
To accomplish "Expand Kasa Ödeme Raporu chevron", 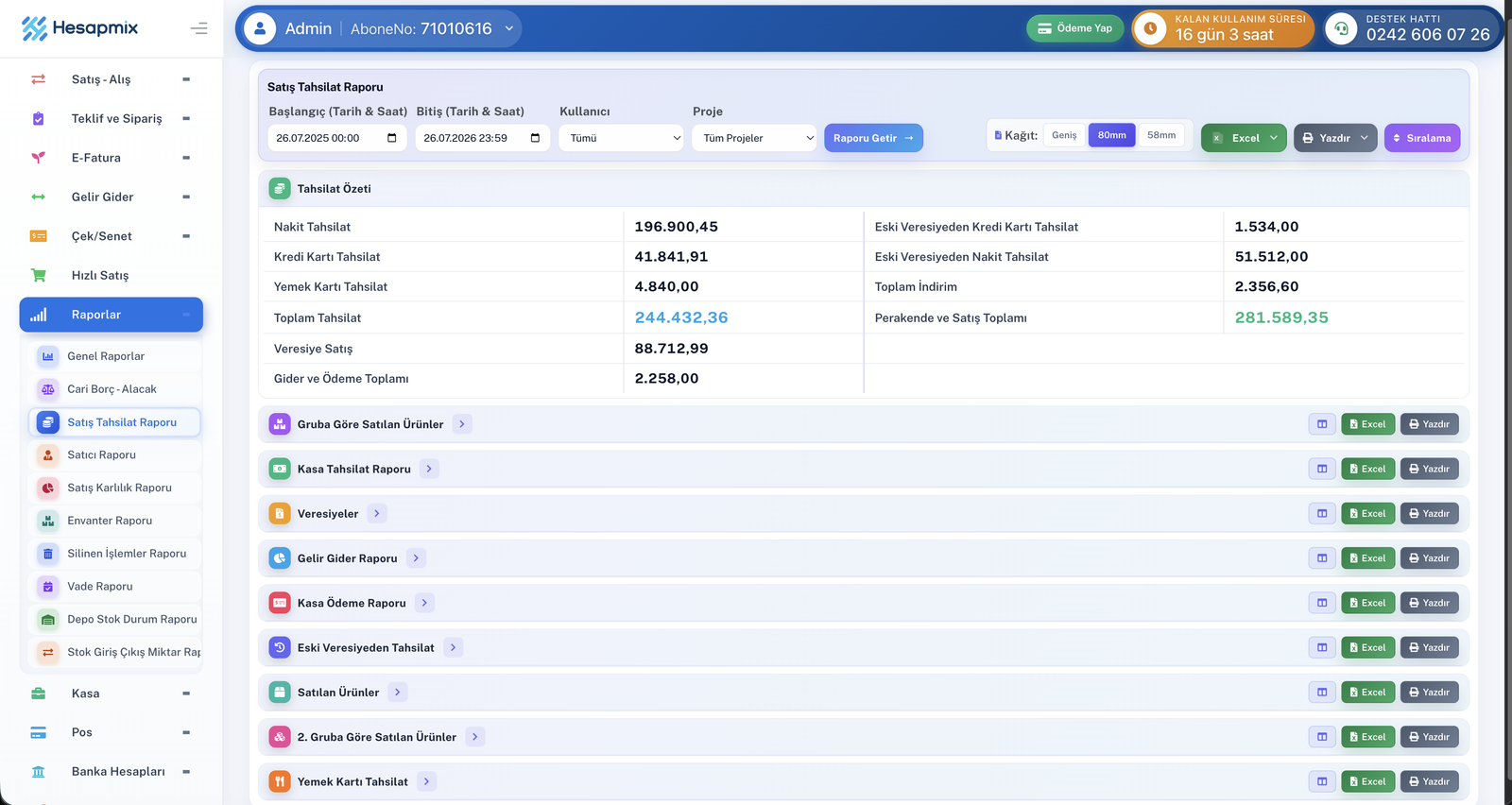I will 424,603.
